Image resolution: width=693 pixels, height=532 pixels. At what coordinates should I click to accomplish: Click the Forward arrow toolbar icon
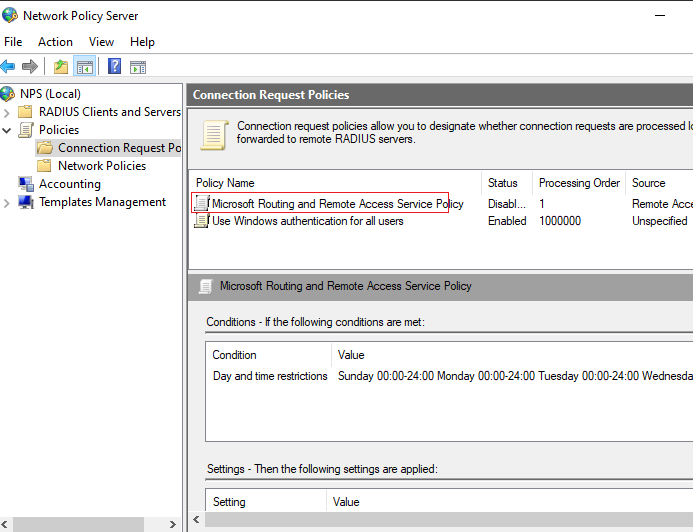(x=30, y=67)
